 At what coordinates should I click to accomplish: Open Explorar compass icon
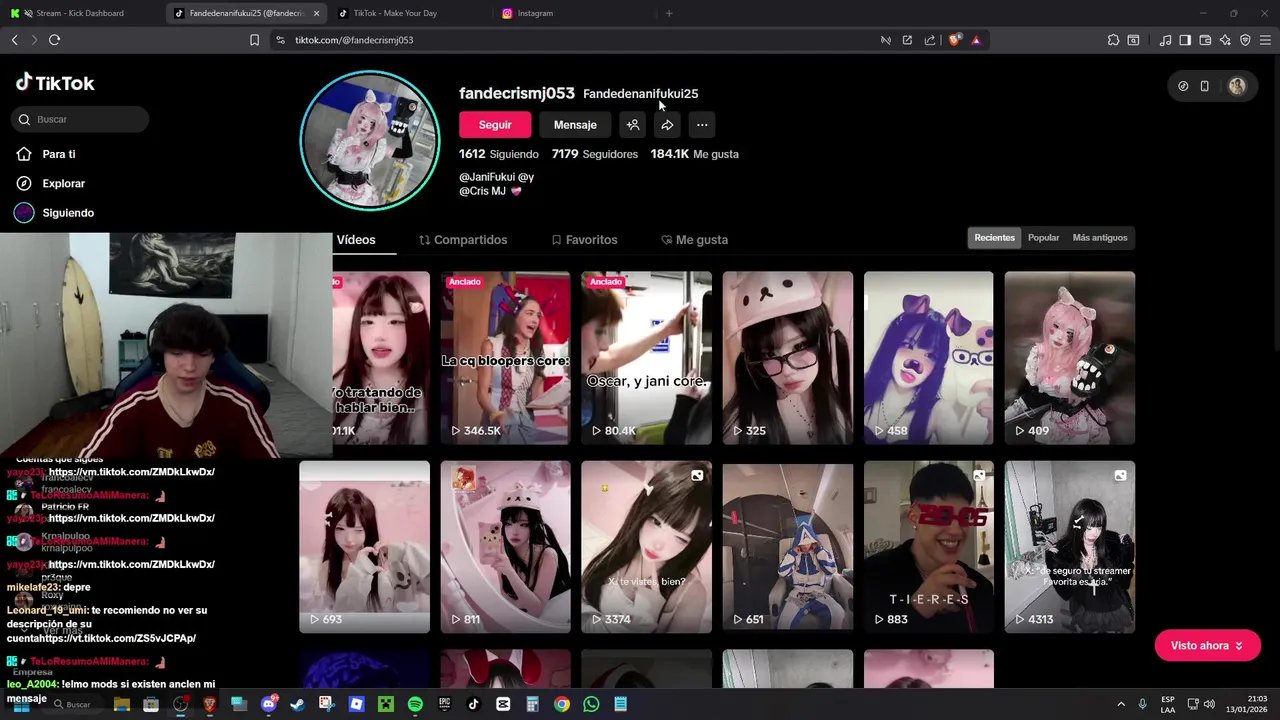coord(24,183)
